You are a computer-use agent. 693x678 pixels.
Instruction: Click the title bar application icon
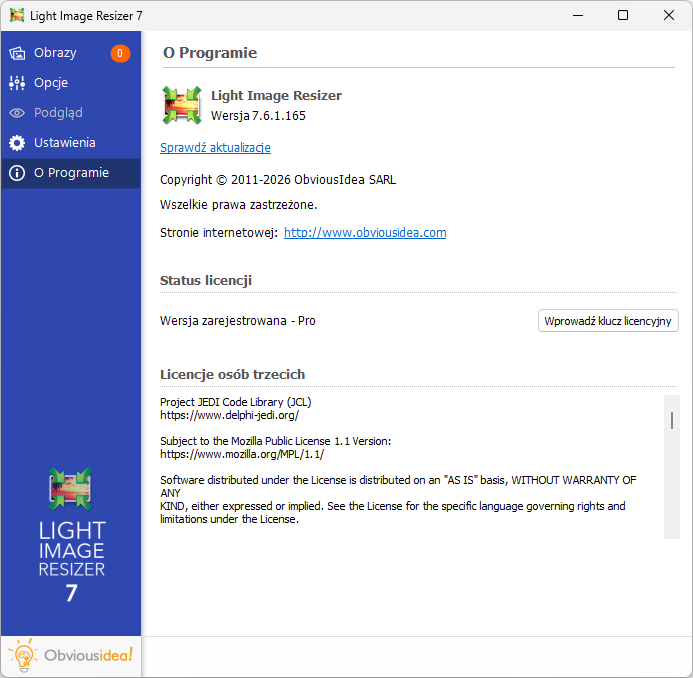pos(17,15)
